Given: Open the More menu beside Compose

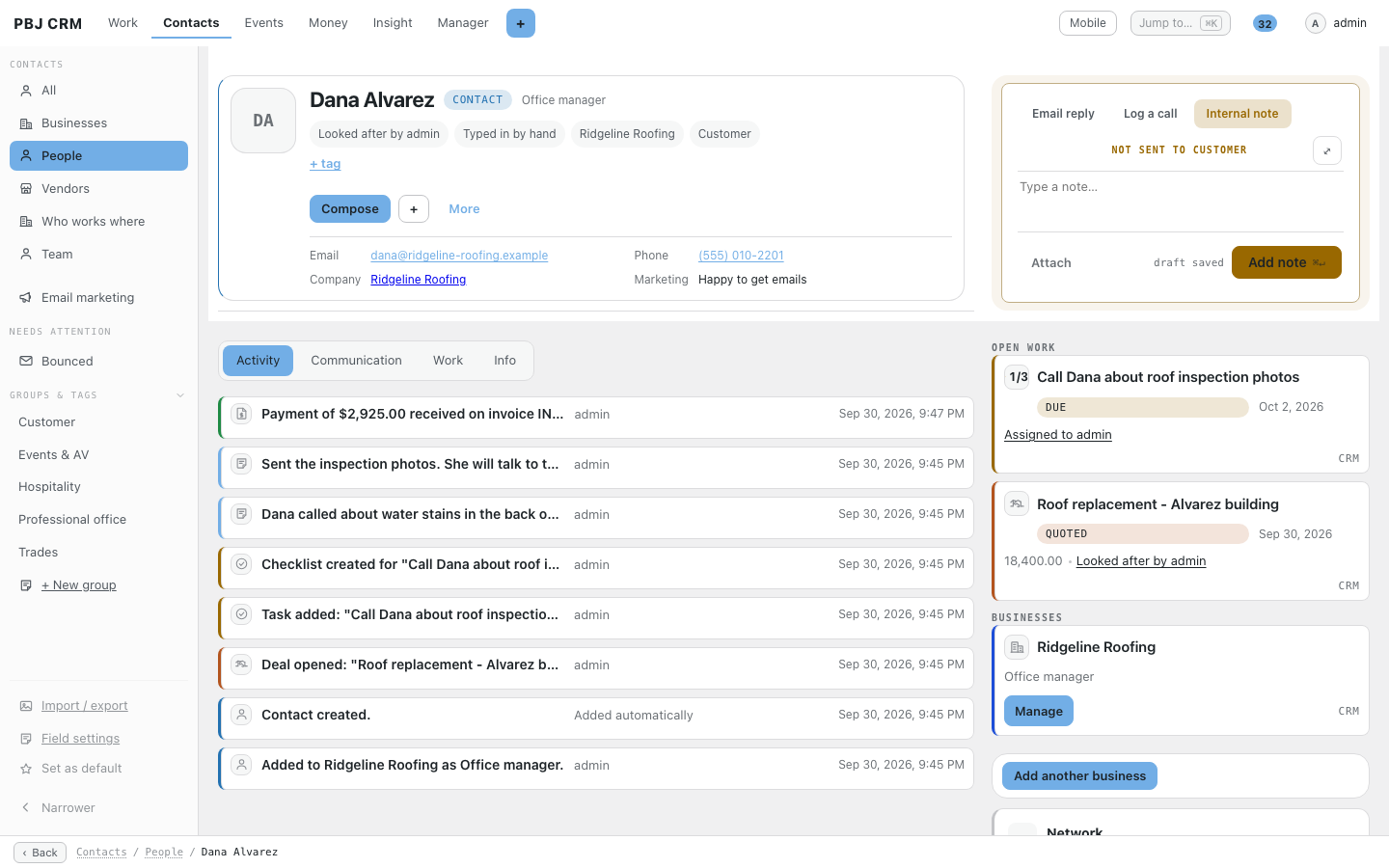Looking at the screenshot, I should pos(464,209).
